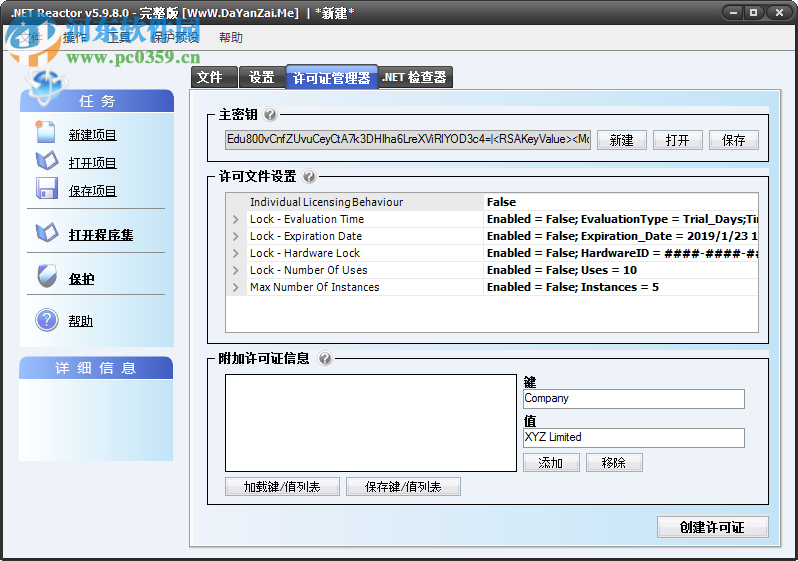Click the 添加 button
This screenshot has height=561, width=798.
pos(551,463)
